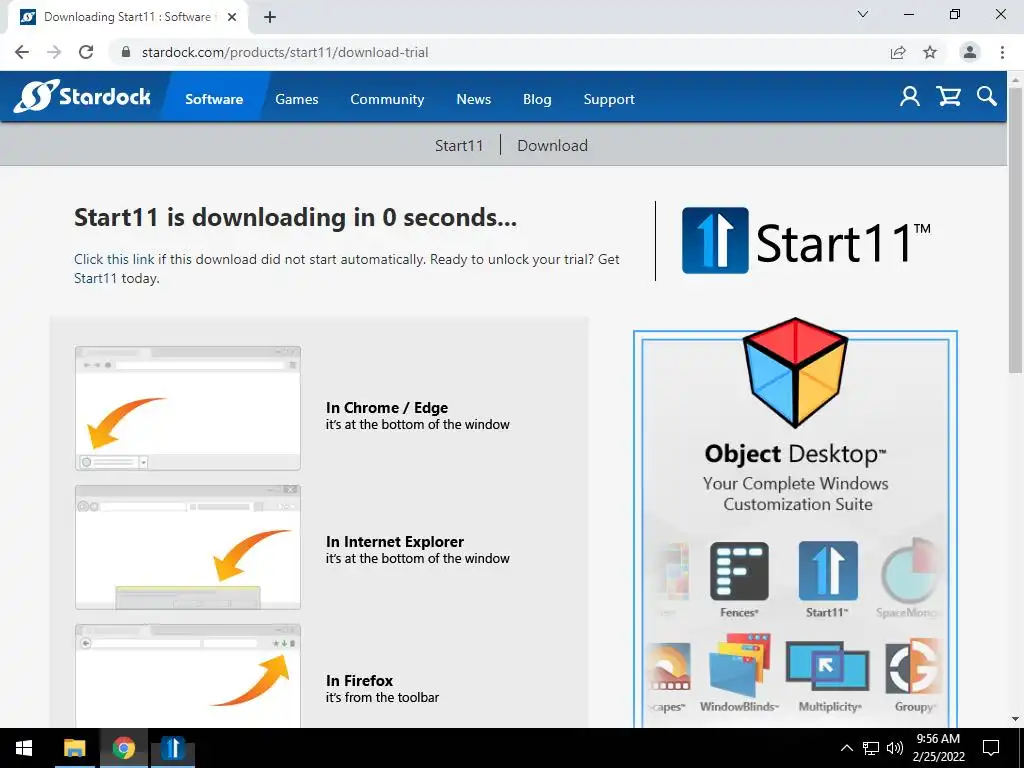Open Windows Start menu

(x=24, y=748)
